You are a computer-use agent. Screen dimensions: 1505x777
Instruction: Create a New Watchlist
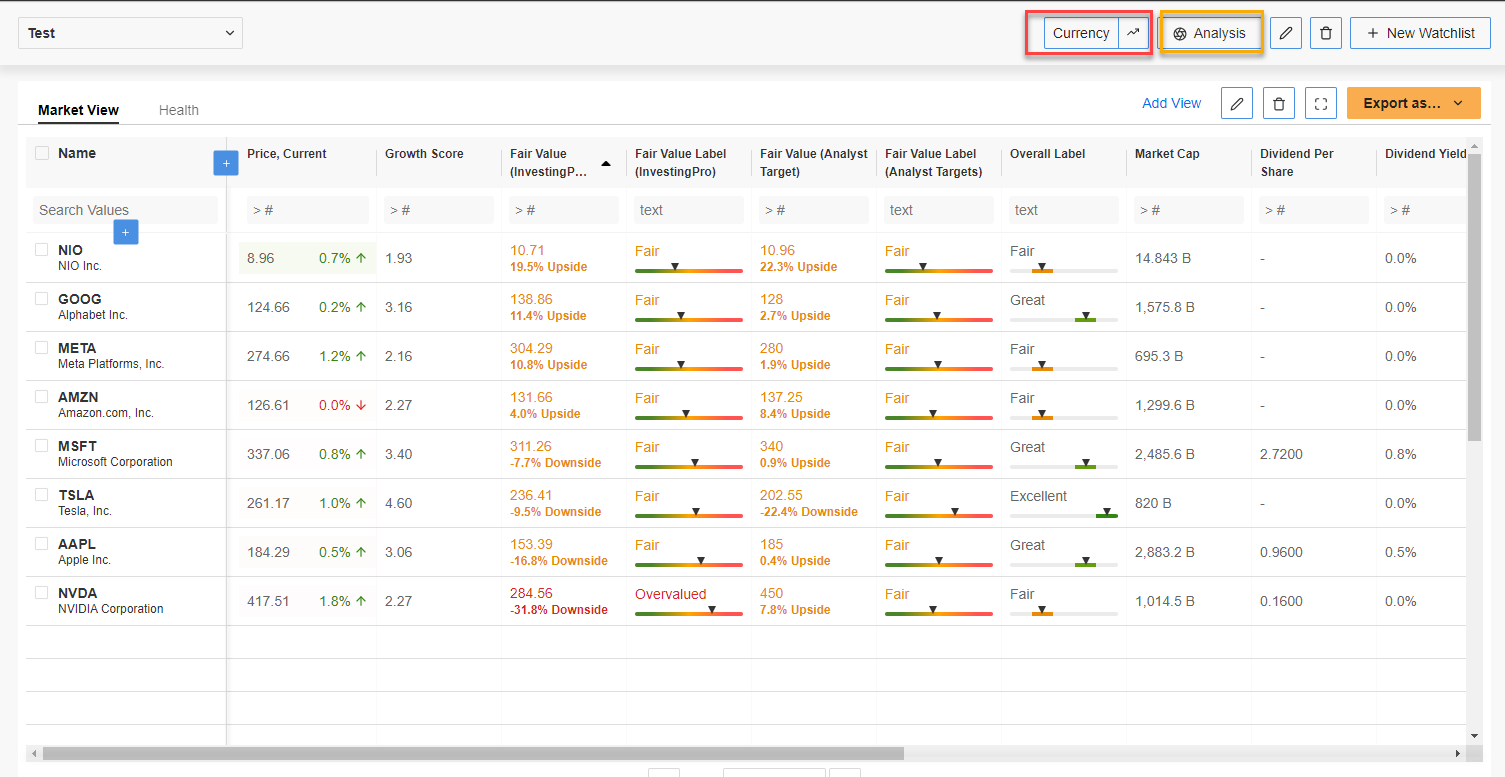click(x=1420, y=33)
